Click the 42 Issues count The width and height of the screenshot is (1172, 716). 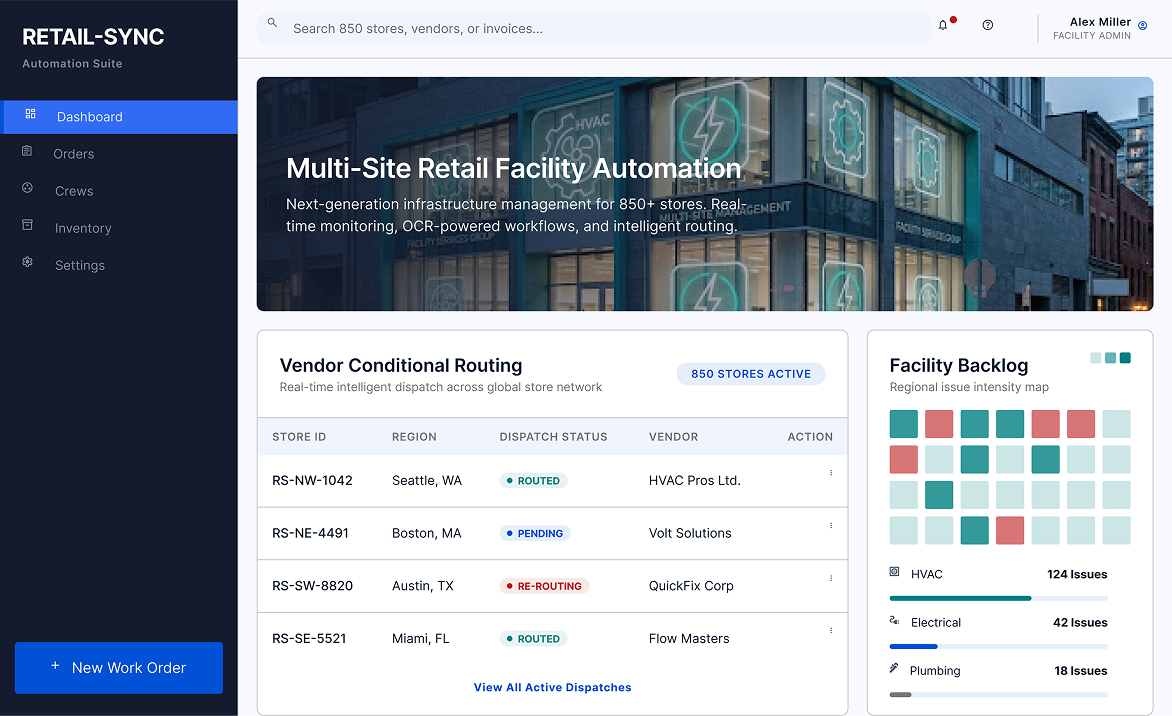click(1080, 623)
